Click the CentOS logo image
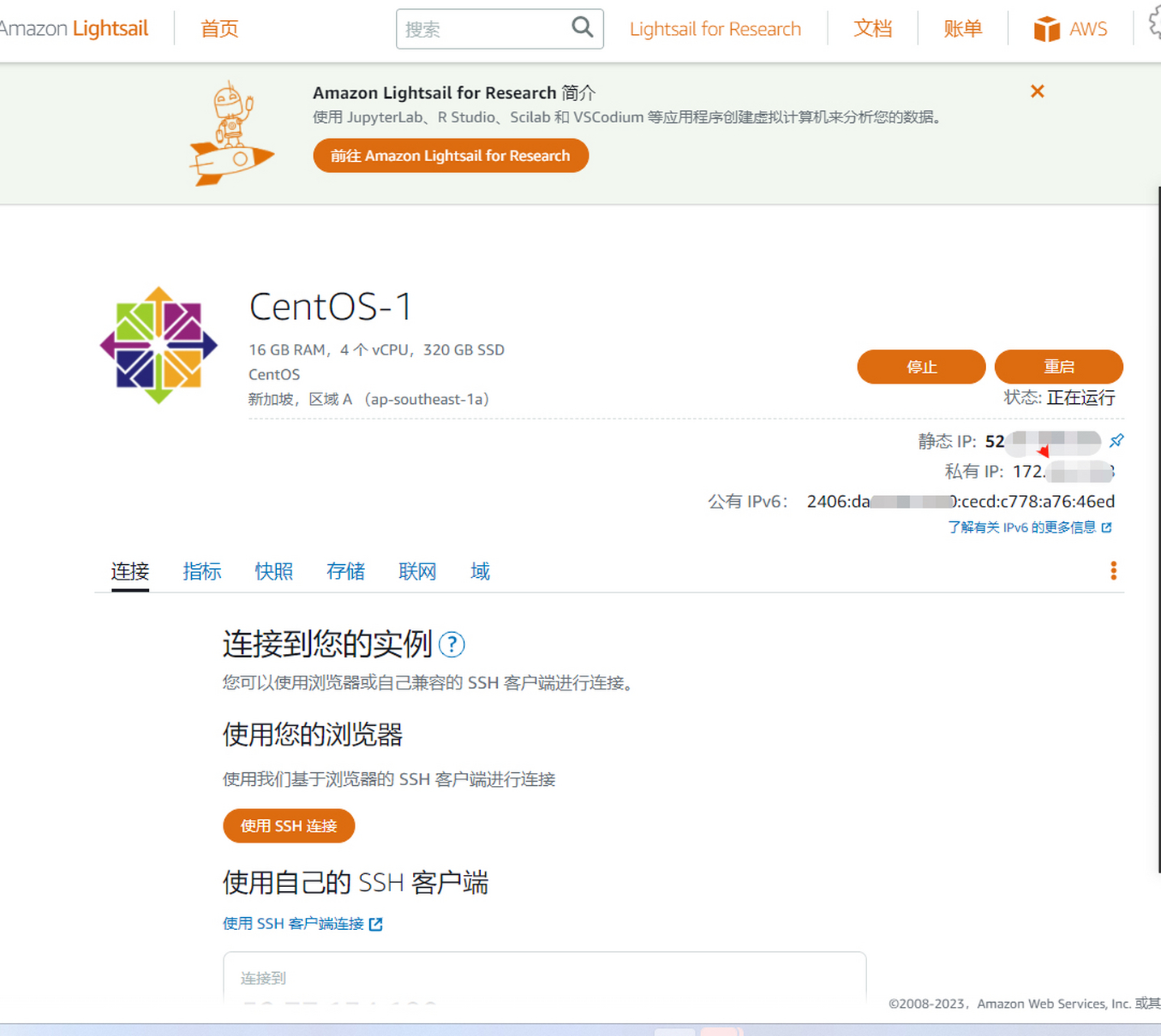This screenshot has width=1161, height=1036. (x=159, y=346)
